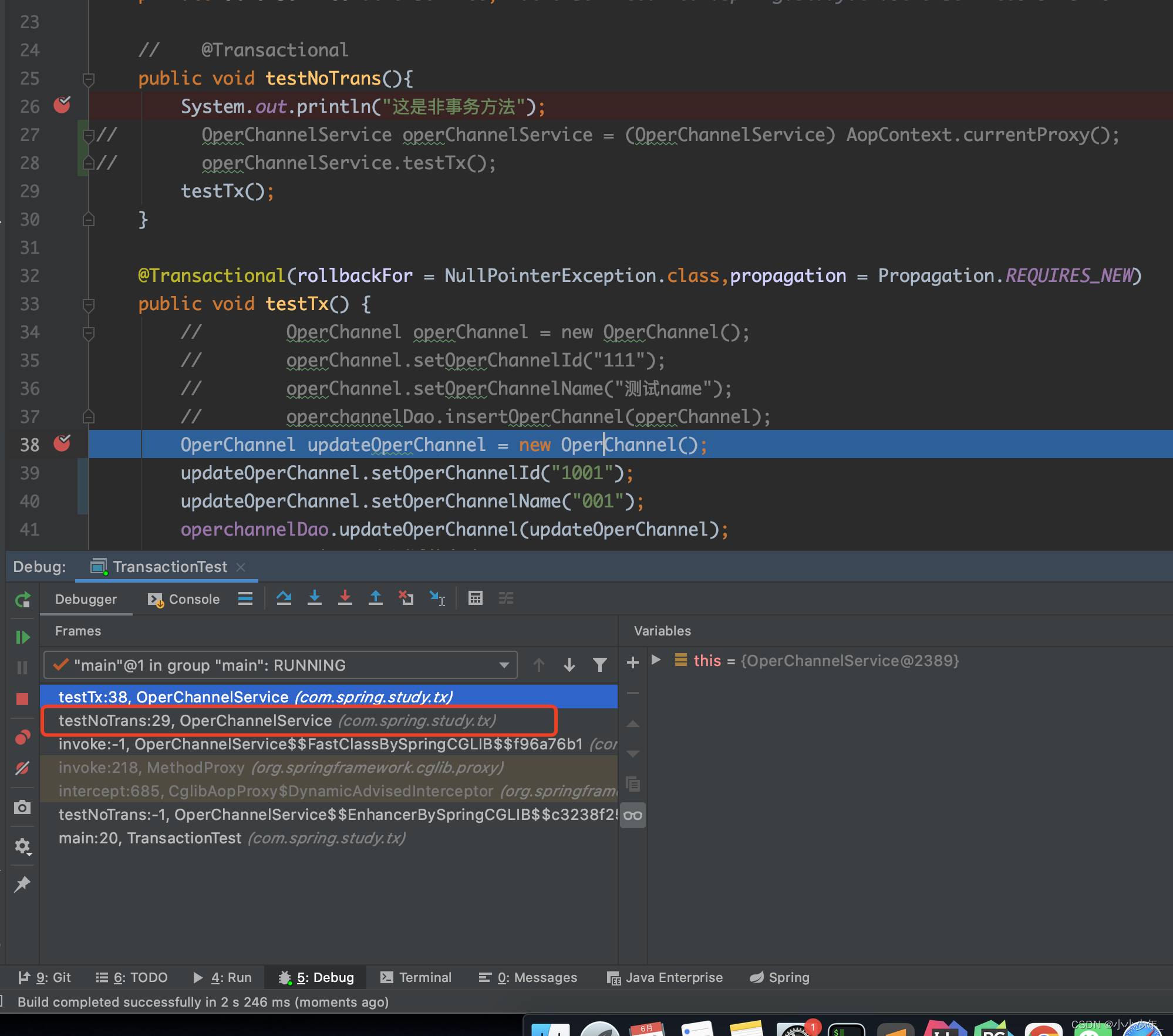Click the Run to Cursor icon
1173x1036 pixels.
(437, 598)
